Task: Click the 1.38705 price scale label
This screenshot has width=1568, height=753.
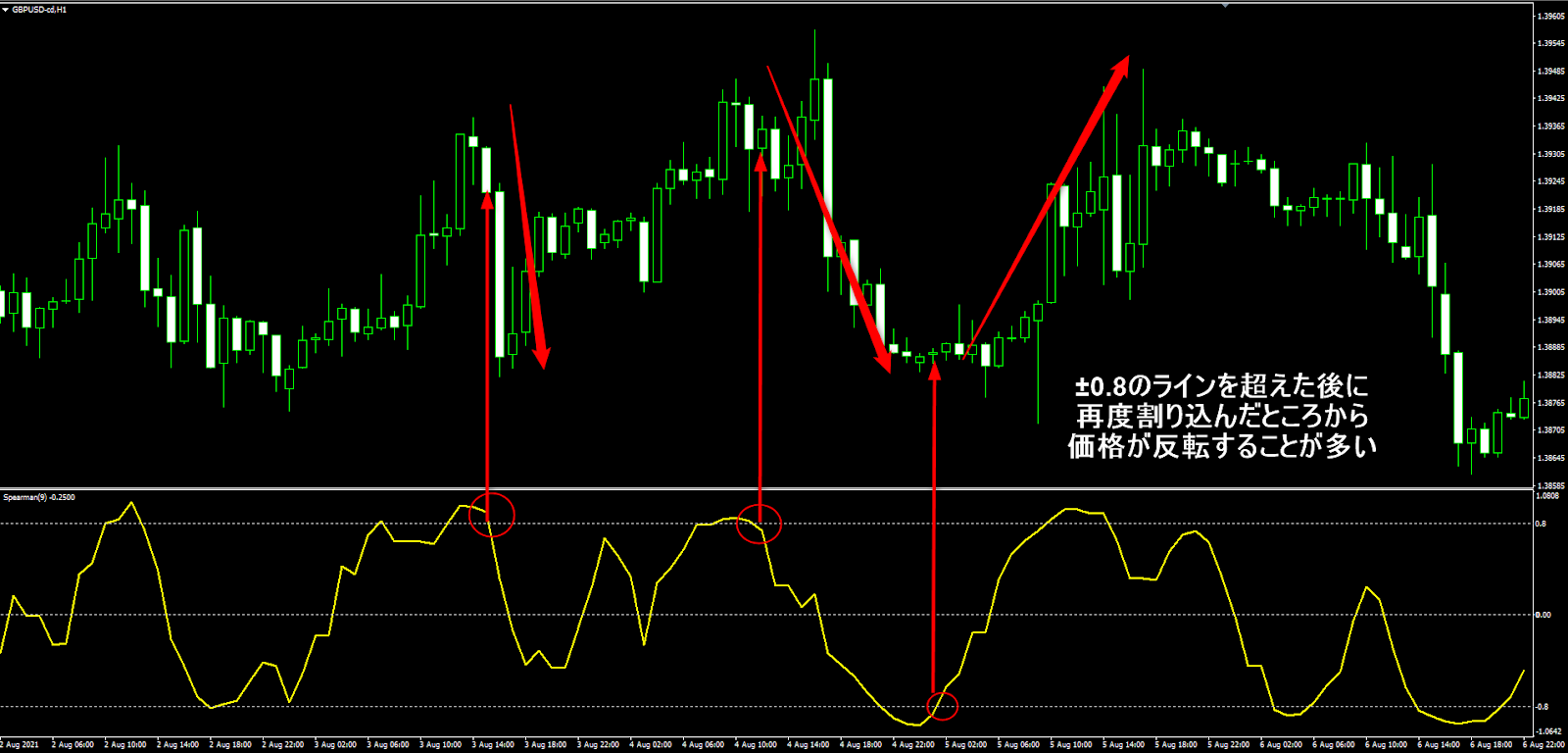Action: click(x=1551, y=430)
